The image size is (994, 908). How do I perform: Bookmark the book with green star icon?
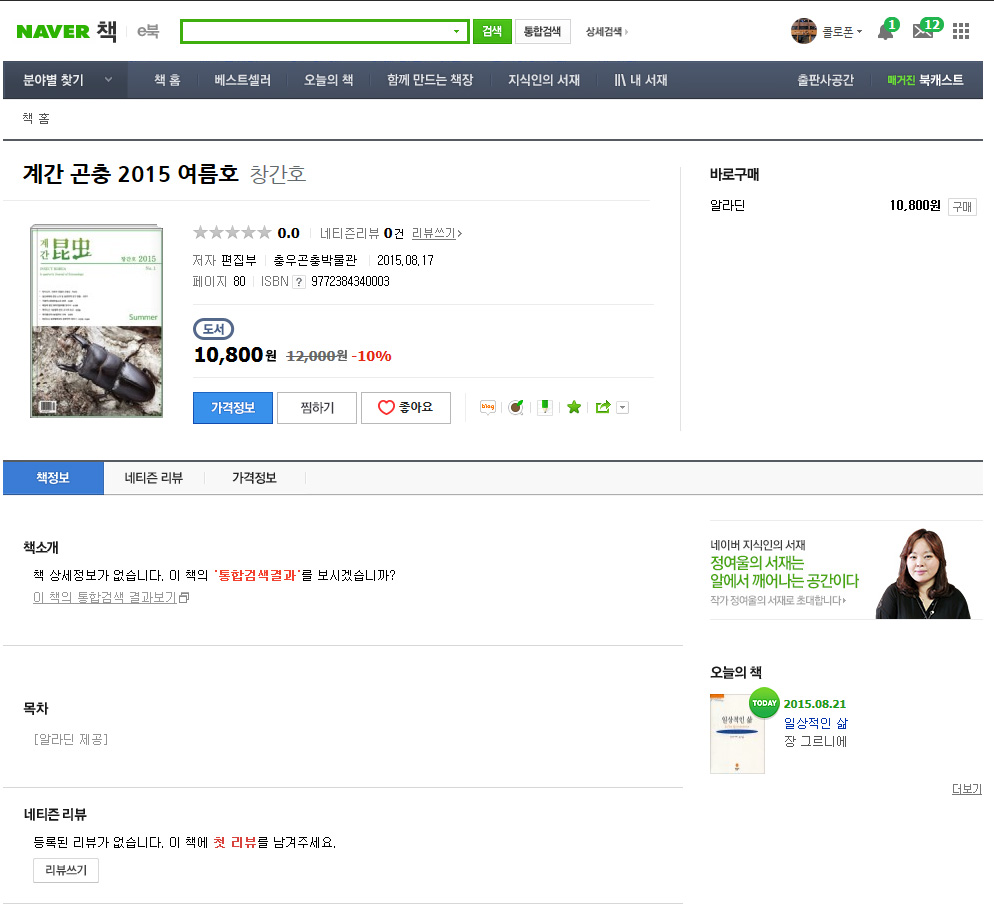point(574,407)
